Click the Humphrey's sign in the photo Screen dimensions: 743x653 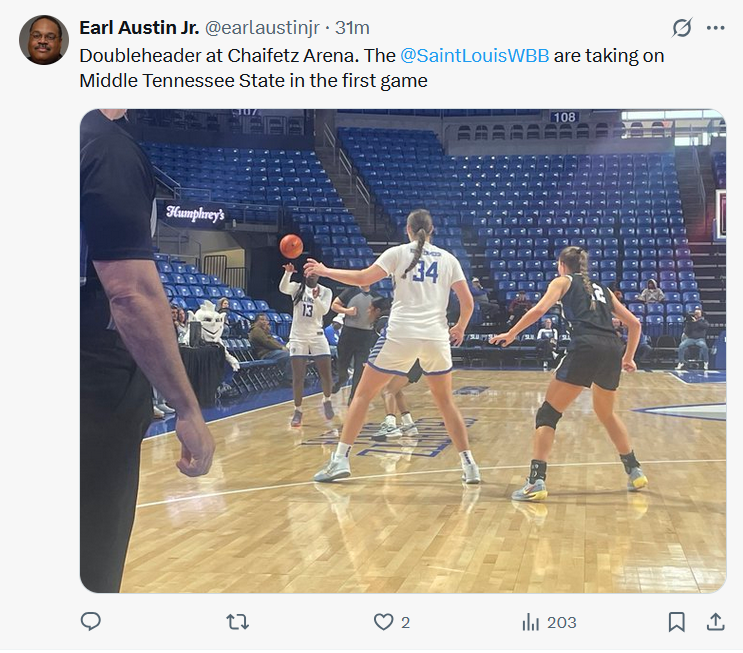point(194,213)
